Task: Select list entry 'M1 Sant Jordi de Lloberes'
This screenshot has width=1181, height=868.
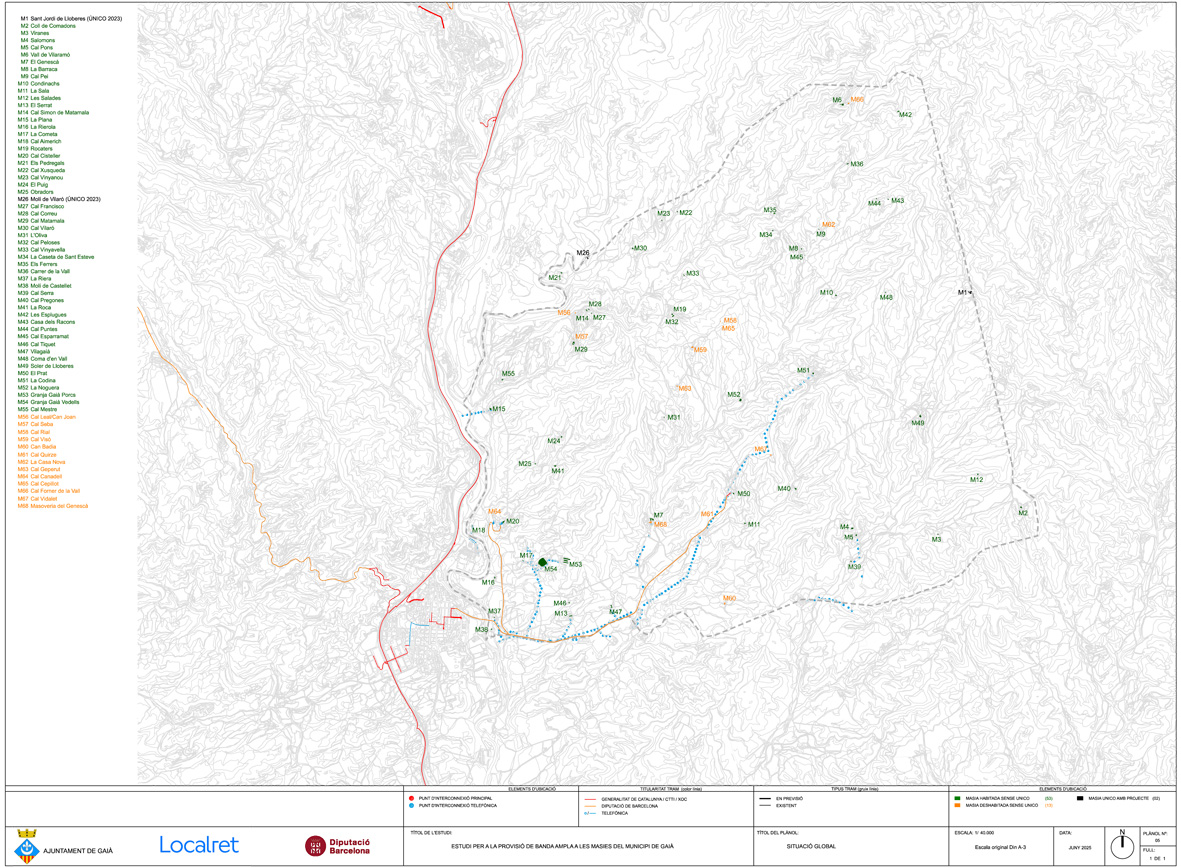Action: coord(71,18)
